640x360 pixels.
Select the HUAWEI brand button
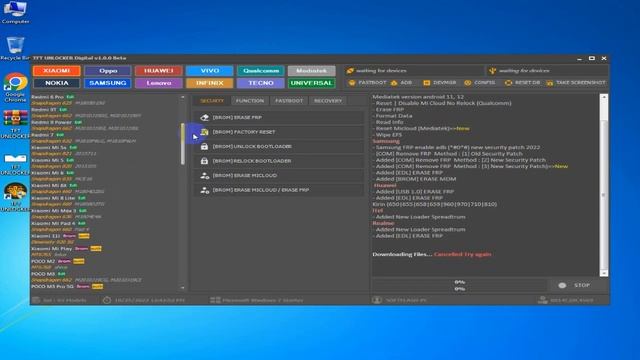click(x=159, y=71)
